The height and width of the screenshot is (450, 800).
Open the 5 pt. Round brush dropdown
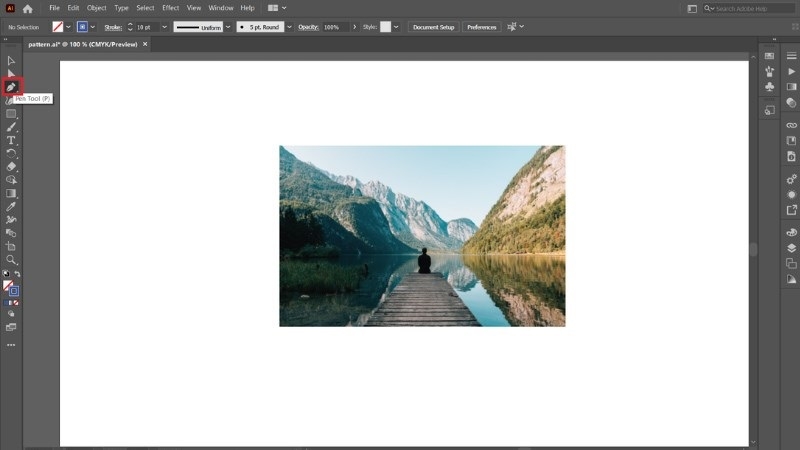point(290,27)
